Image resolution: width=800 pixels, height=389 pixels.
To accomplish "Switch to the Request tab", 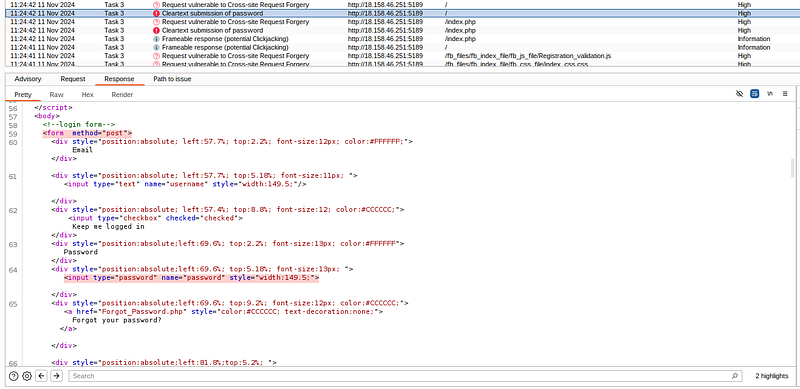I will click(73, 79).
